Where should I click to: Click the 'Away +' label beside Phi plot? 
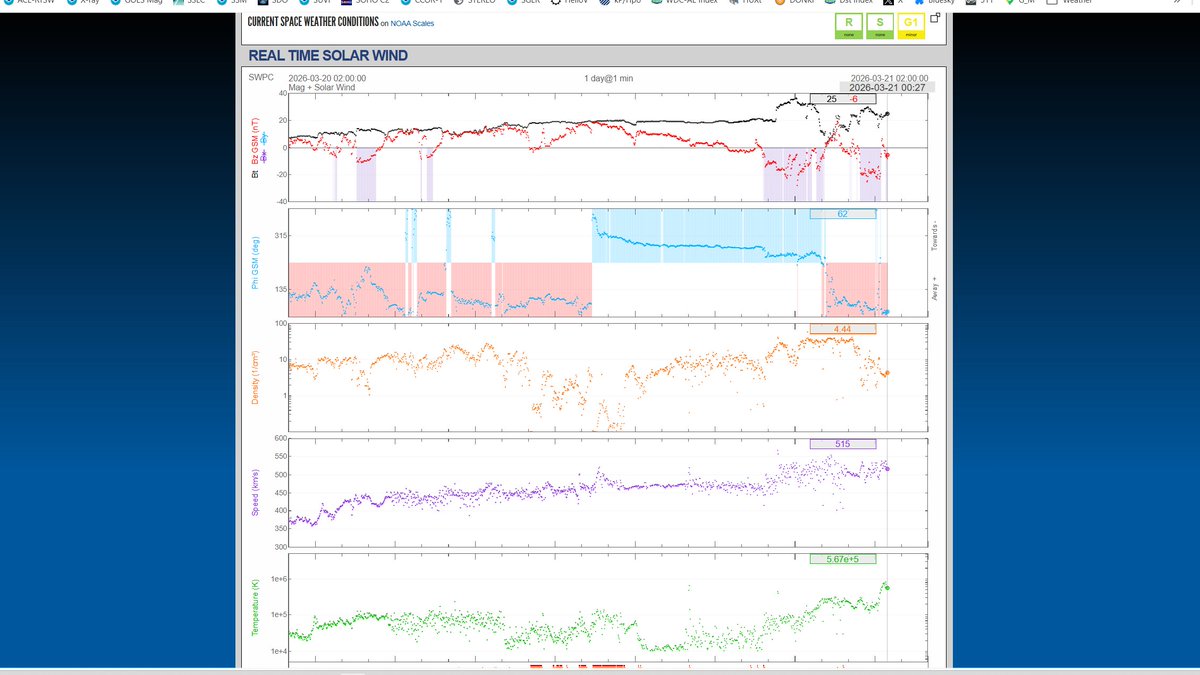(935, 290)
